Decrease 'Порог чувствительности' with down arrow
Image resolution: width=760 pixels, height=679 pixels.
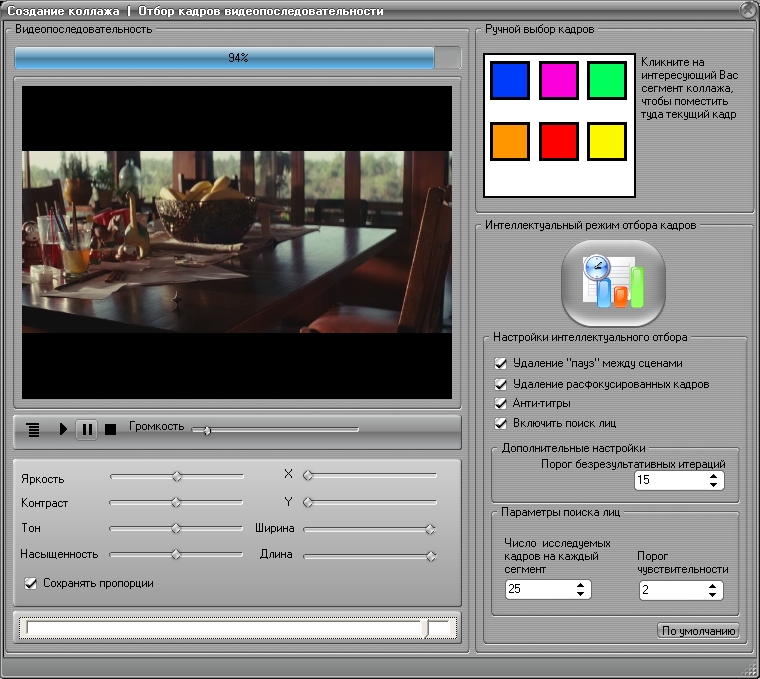(x=712, y=594)
